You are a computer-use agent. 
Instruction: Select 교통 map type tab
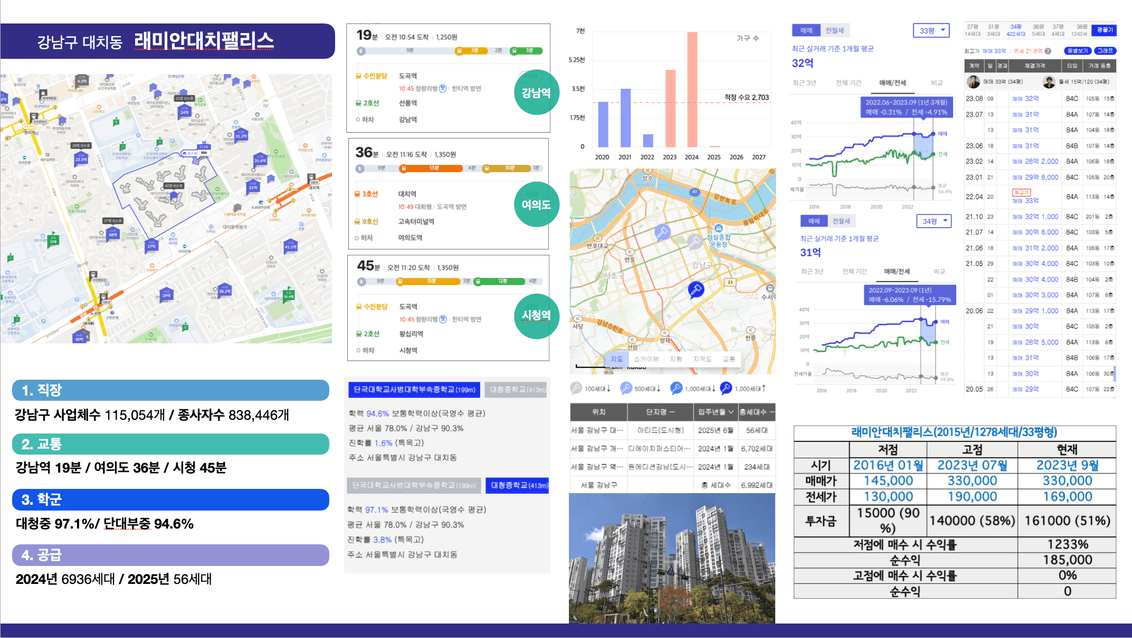(x=729, y=359)
